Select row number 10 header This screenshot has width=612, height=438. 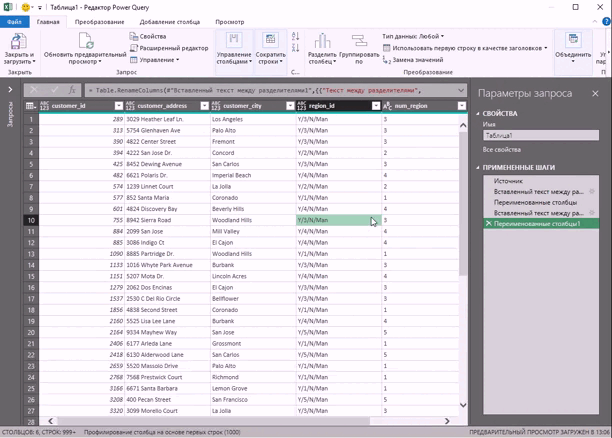click(31, 220)
